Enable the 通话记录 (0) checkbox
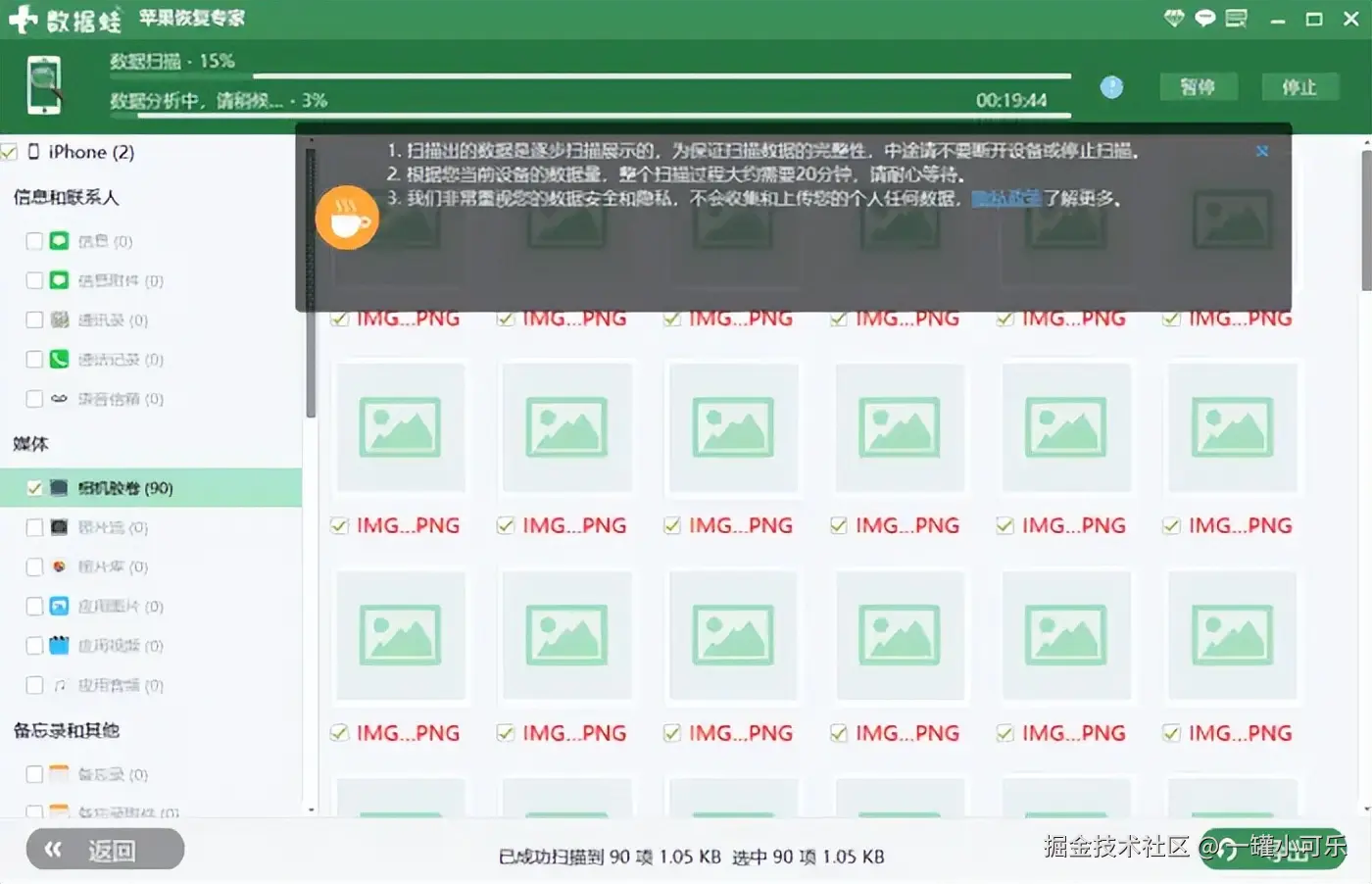This screenshot has height=884, width=1372. (x=34, y=360)
